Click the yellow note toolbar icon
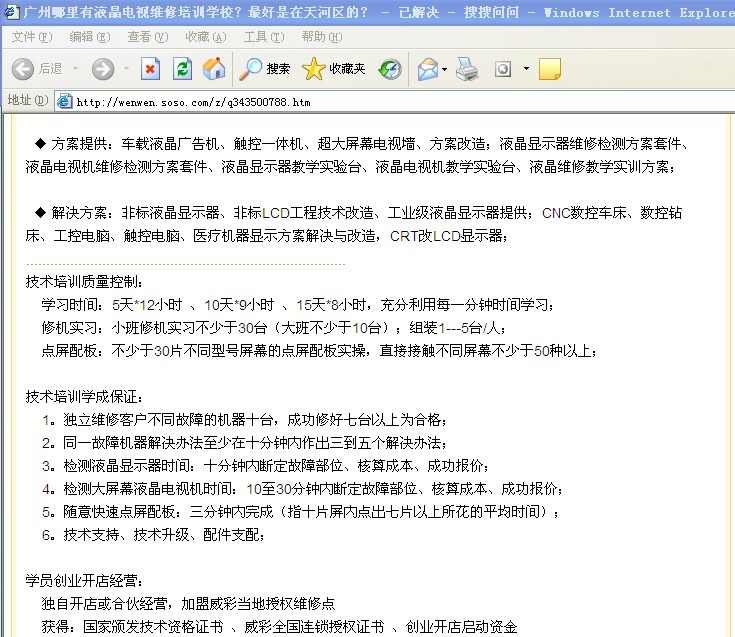The height and width of the screenshot is (637, 735). point(549,69)
